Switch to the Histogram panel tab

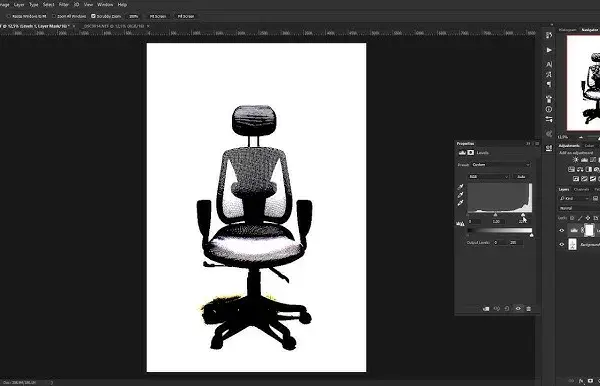pyautogui.click(x=567, y=30)
